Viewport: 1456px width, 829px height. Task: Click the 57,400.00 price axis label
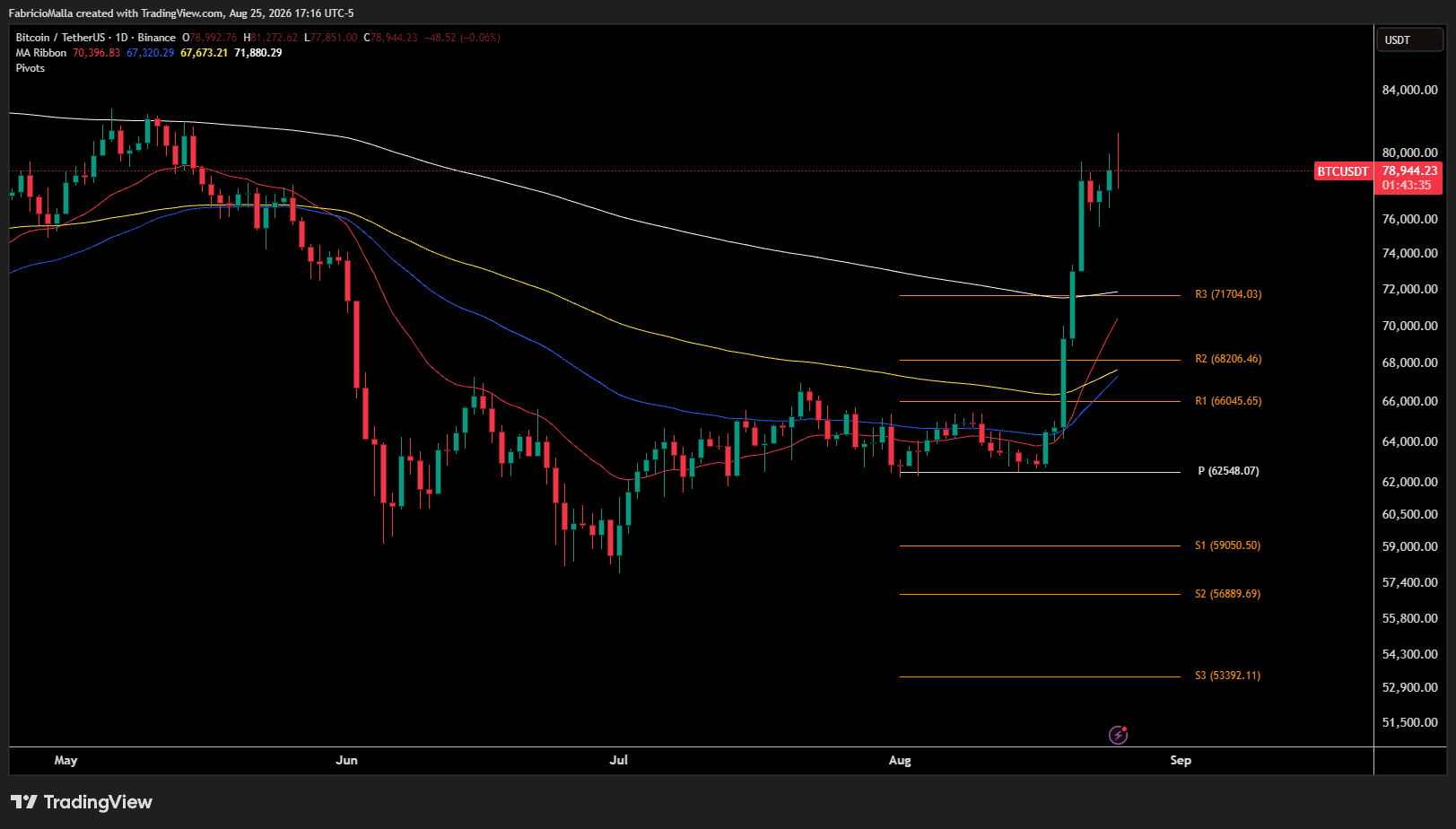(x=1409, y=582)
